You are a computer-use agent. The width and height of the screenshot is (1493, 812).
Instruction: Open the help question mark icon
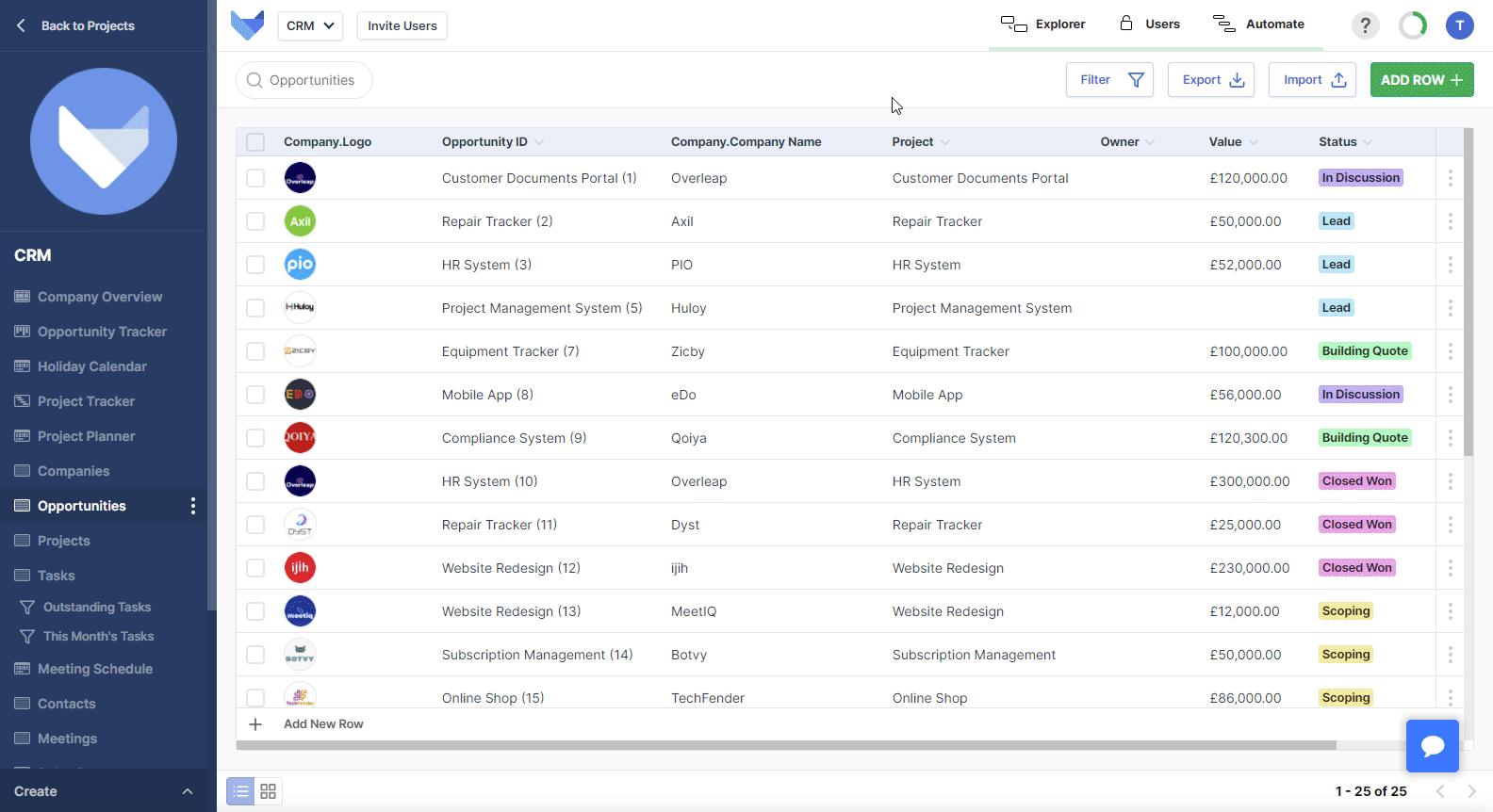[x=1365, y=25]
